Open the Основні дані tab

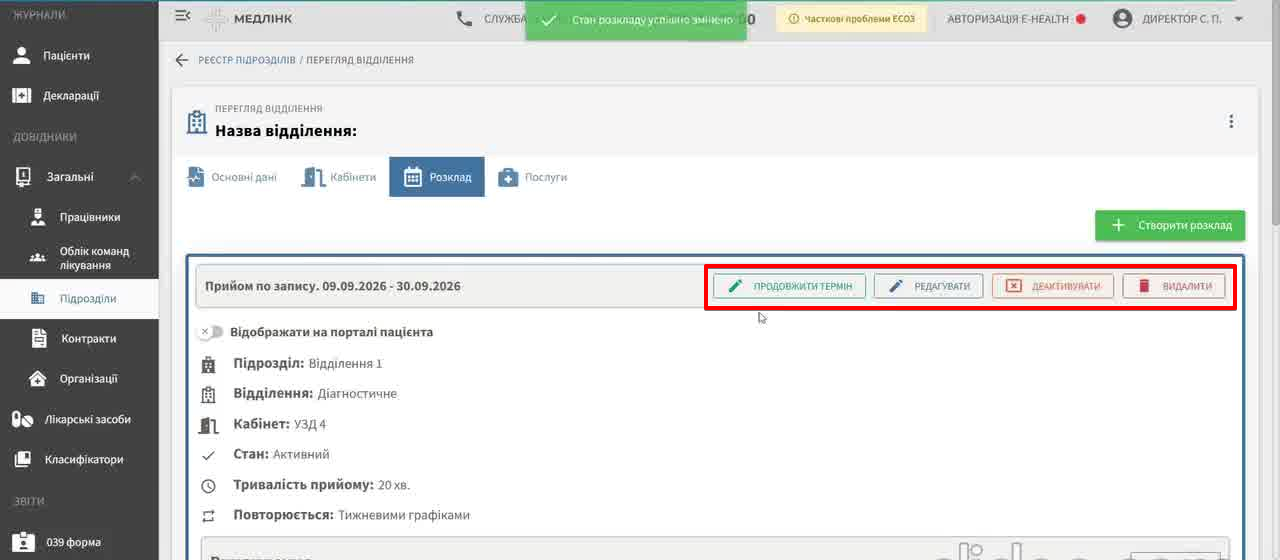[232, 177]
